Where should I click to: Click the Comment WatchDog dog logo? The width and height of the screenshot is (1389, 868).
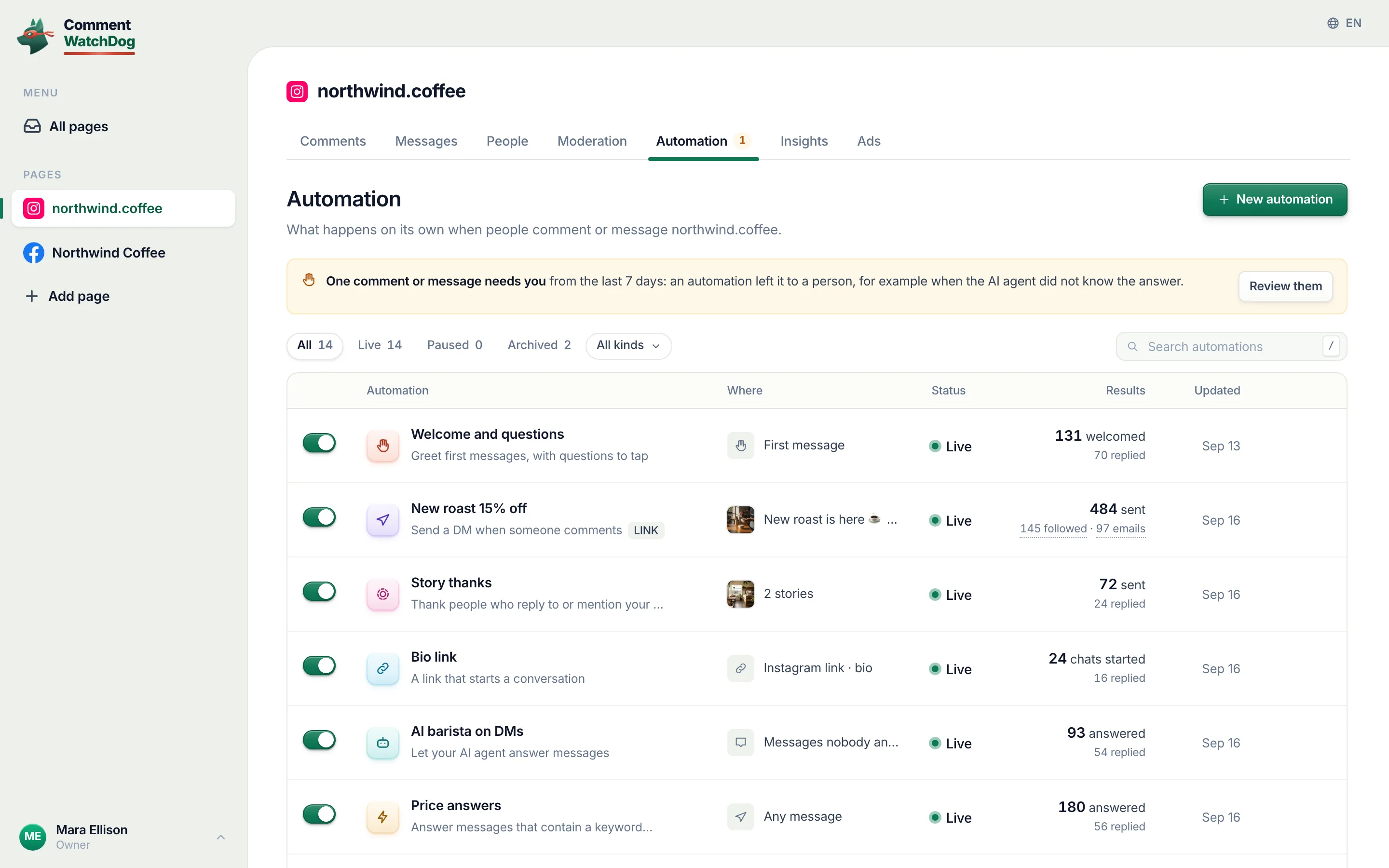click(35, 36)
